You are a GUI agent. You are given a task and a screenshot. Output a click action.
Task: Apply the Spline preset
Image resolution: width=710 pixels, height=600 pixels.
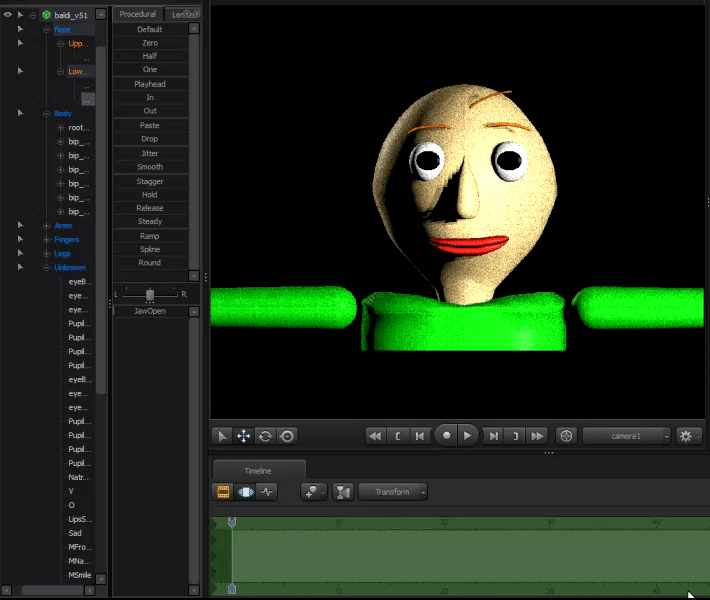point(150,250)
